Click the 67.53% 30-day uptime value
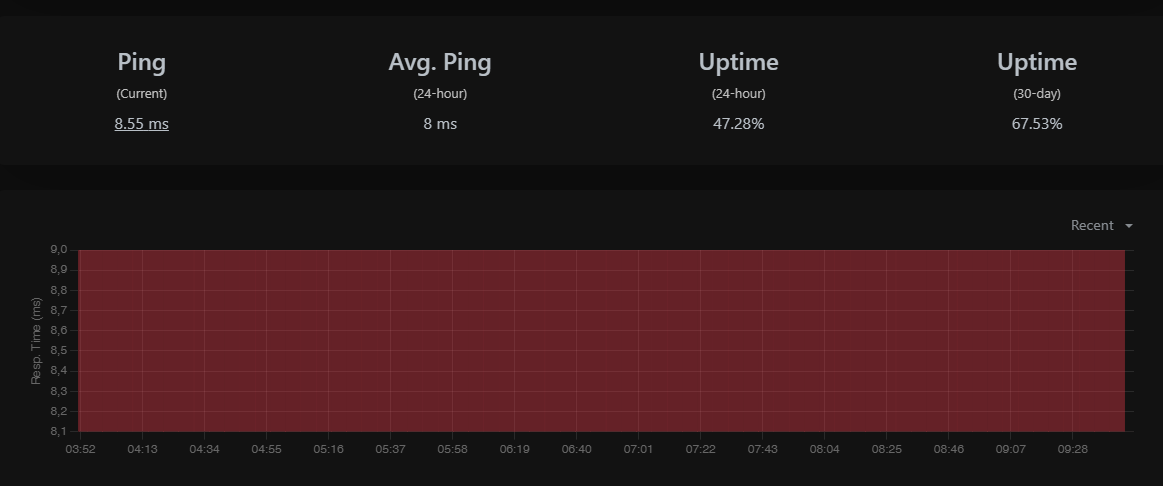The width and height of the screenshot is (1163, 486). pos(1037,124)
